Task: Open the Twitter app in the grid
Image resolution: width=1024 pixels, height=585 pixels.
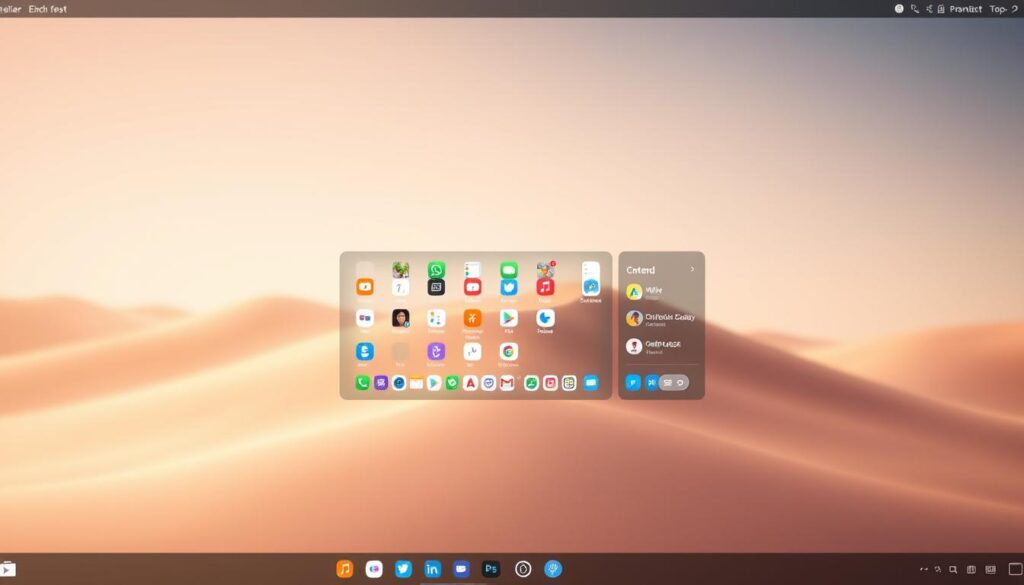Action: click(x=509, y=287)
